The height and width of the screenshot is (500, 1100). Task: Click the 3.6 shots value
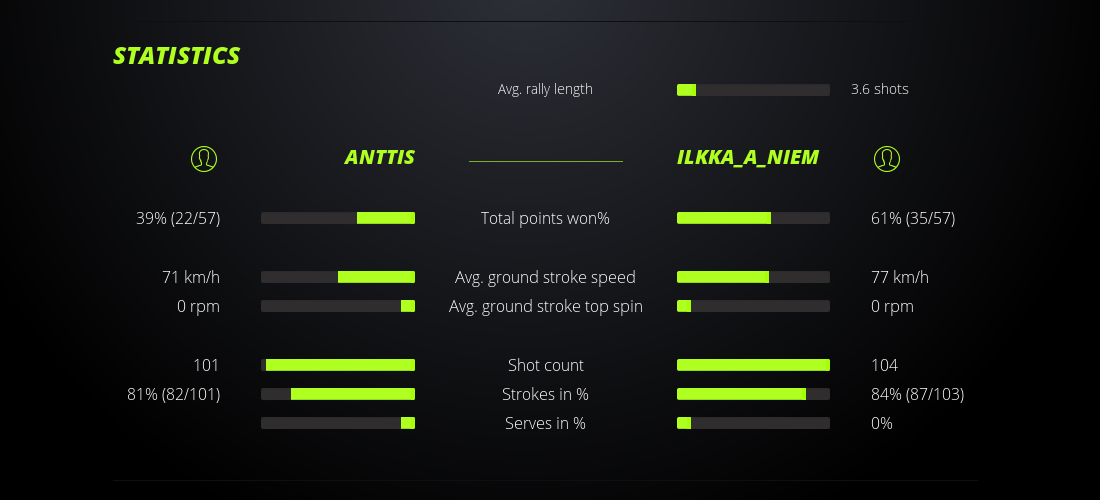879,89
